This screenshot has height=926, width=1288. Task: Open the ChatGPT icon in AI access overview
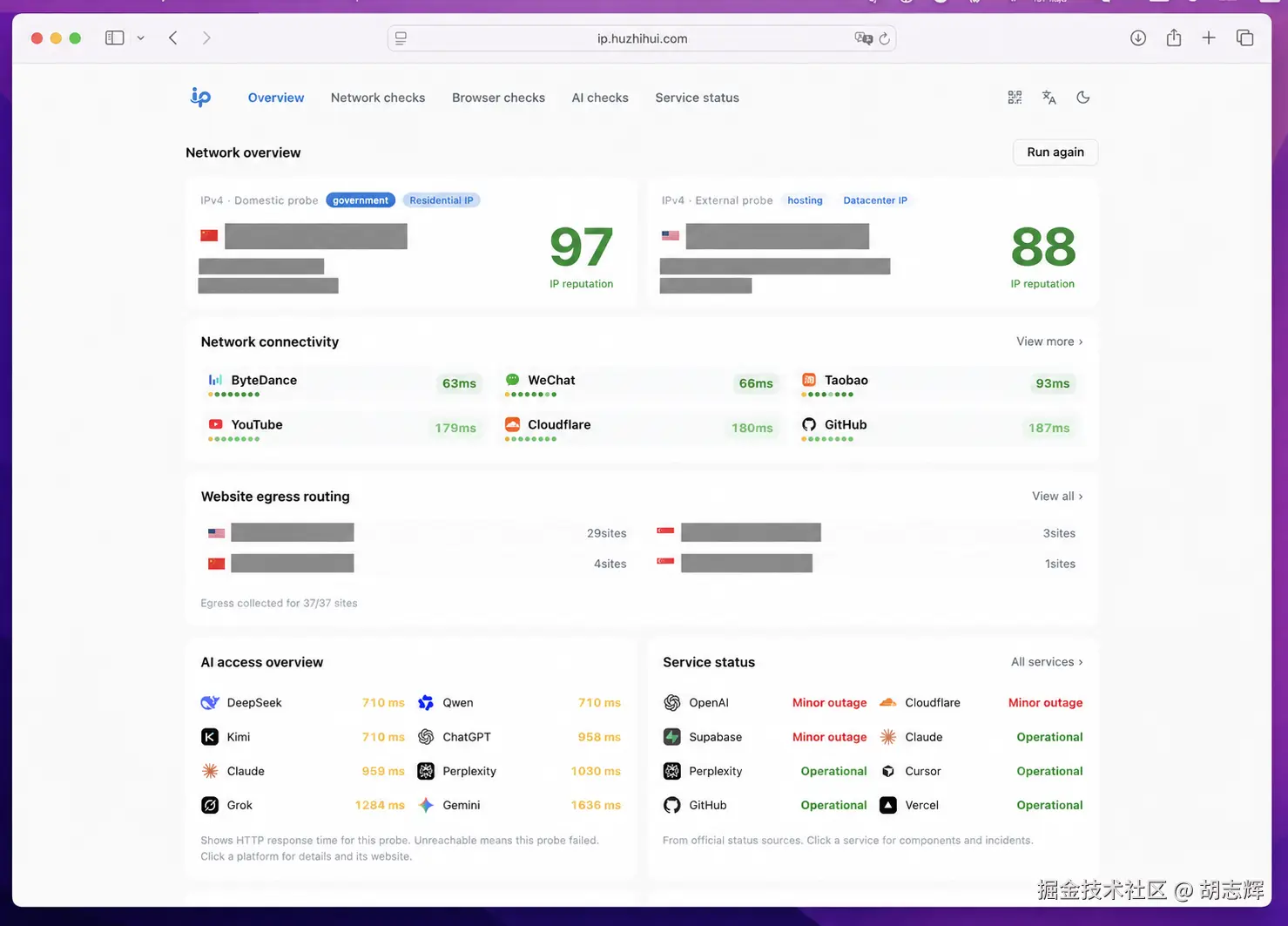[426, 737]
